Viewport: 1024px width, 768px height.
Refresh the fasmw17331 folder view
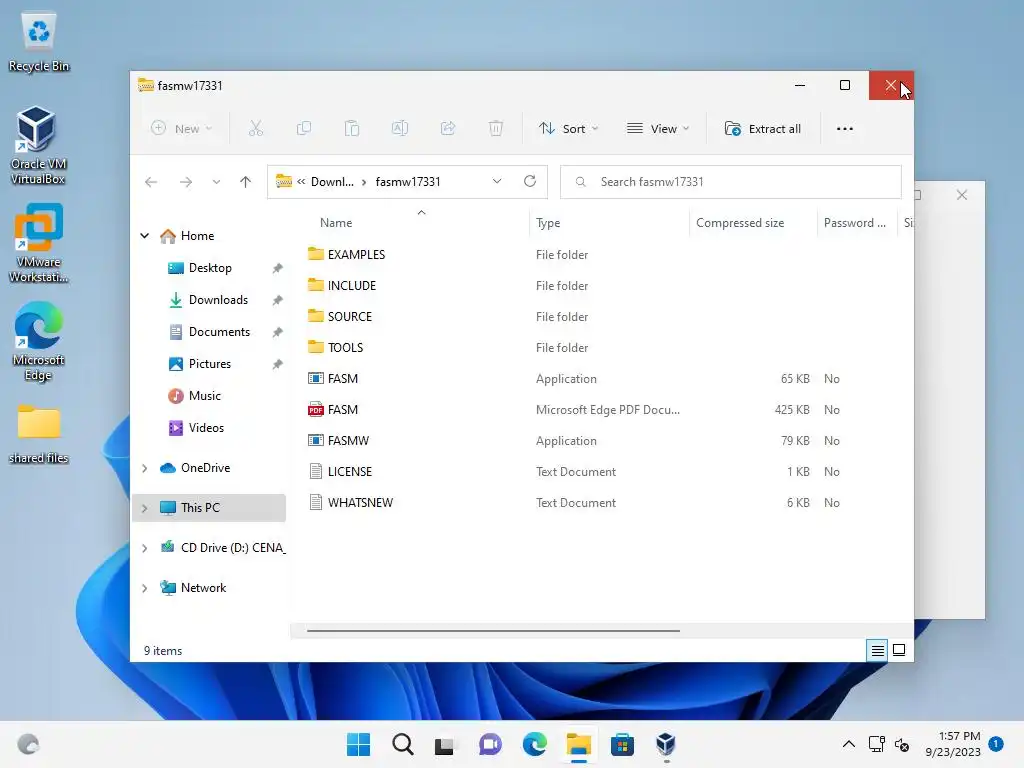click(x=530, y=181)
